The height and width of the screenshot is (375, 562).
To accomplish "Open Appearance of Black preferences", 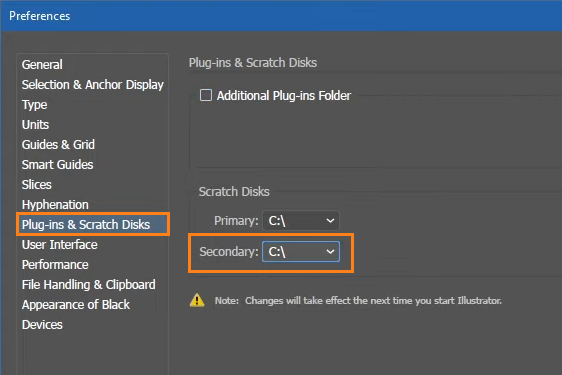I will 76,305.
